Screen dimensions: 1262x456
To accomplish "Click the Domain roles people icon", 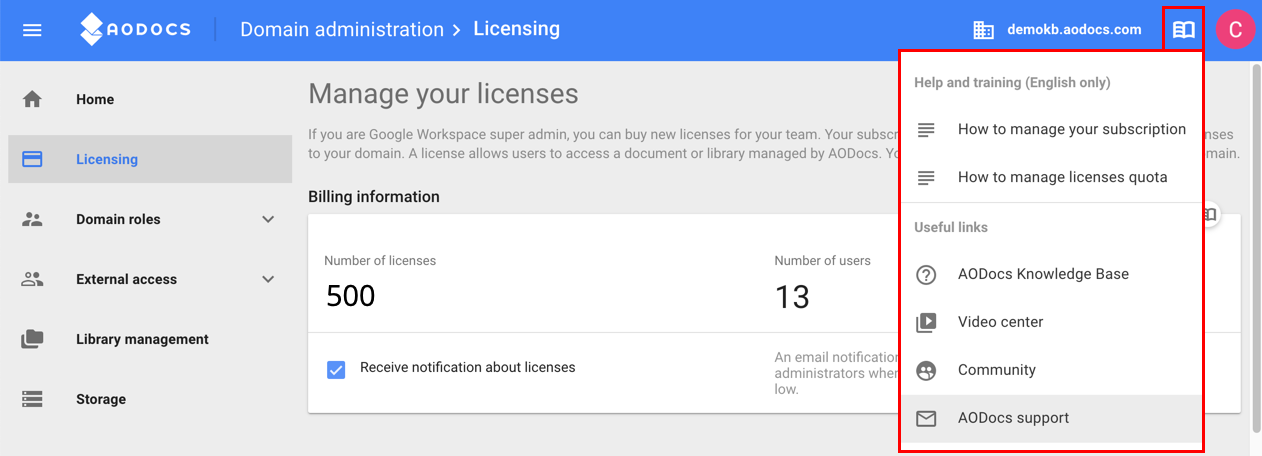I will (32, 219).
